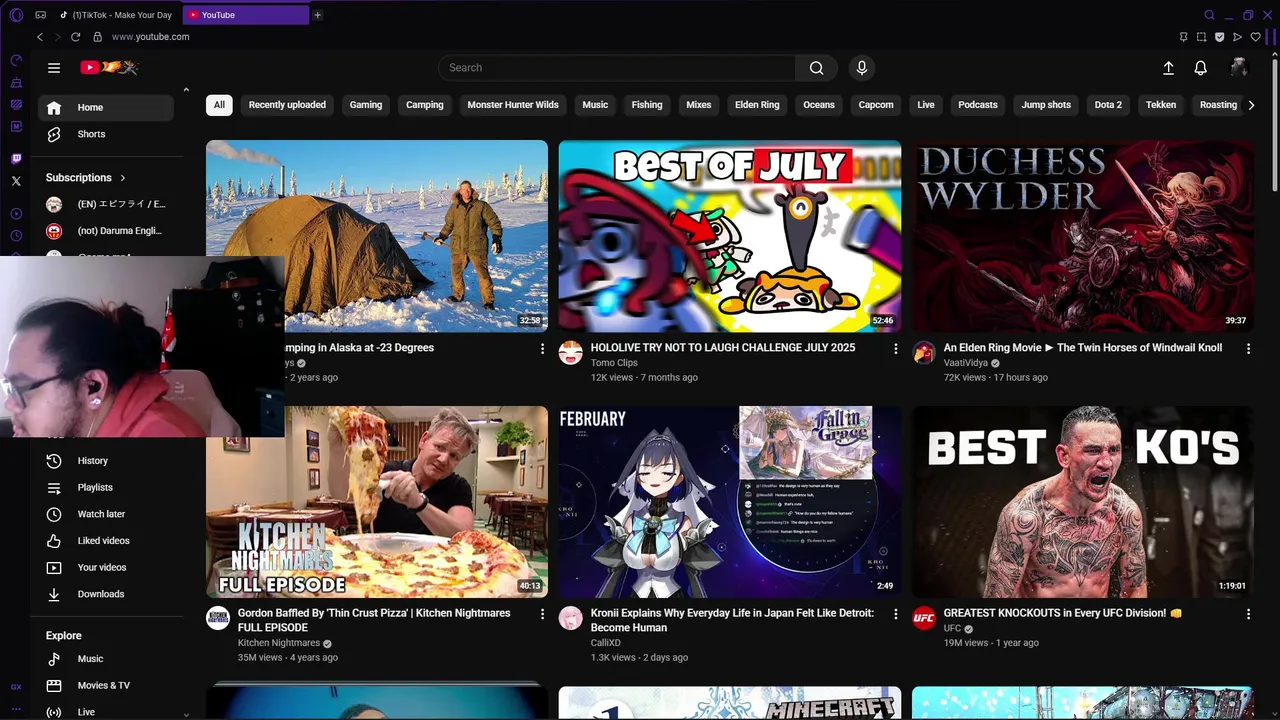Select the Music filter chip
This screenshot has height=720, width=1280.
tap(595, 105)
